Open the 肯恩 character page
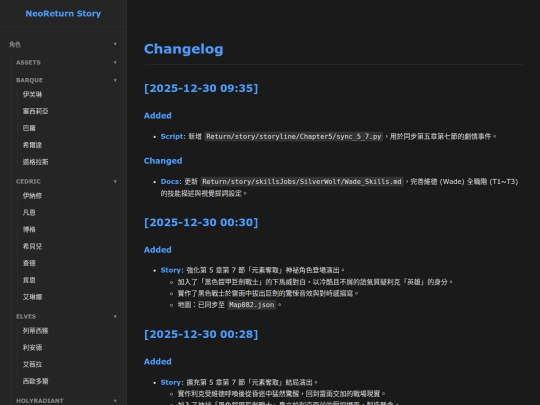The width and height of the screenshot is (540, 405). click(x=29, y=280)
